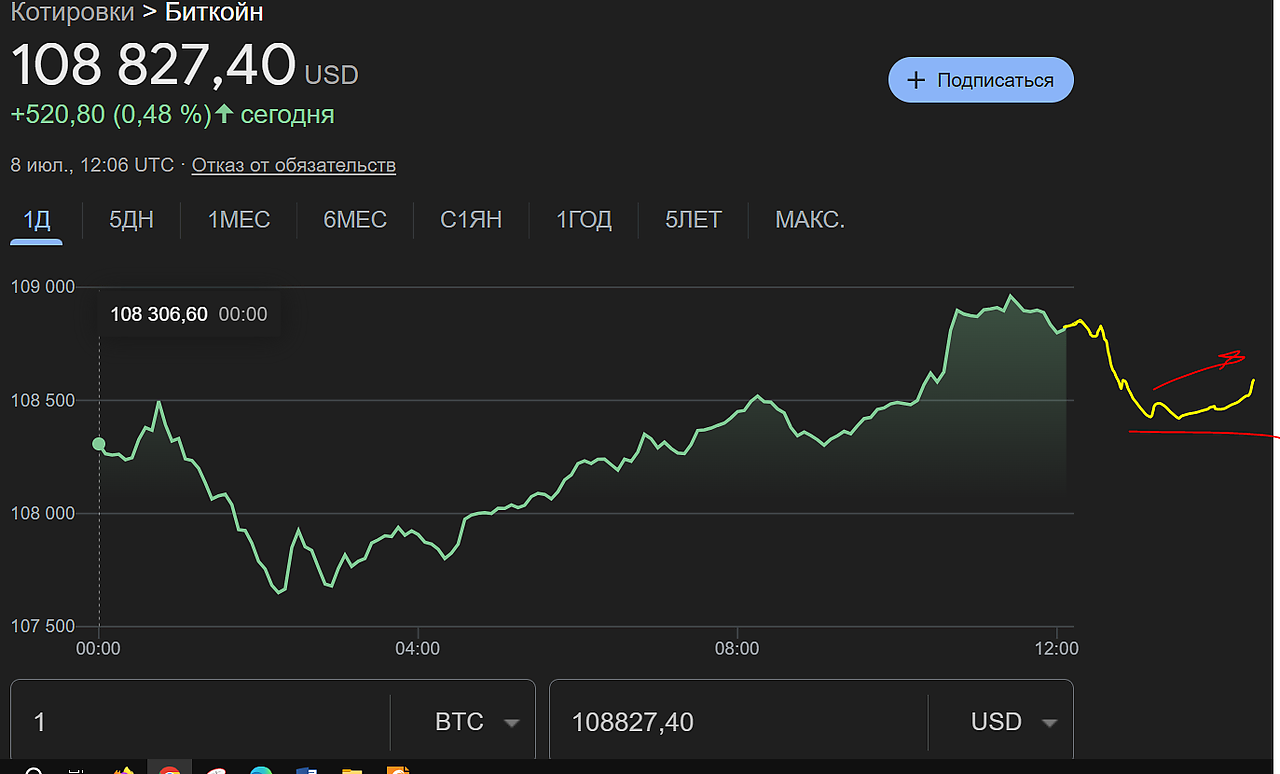Click the 109 000 axis label
This screenshot has width=1280, height=774.
pos(43,287)
